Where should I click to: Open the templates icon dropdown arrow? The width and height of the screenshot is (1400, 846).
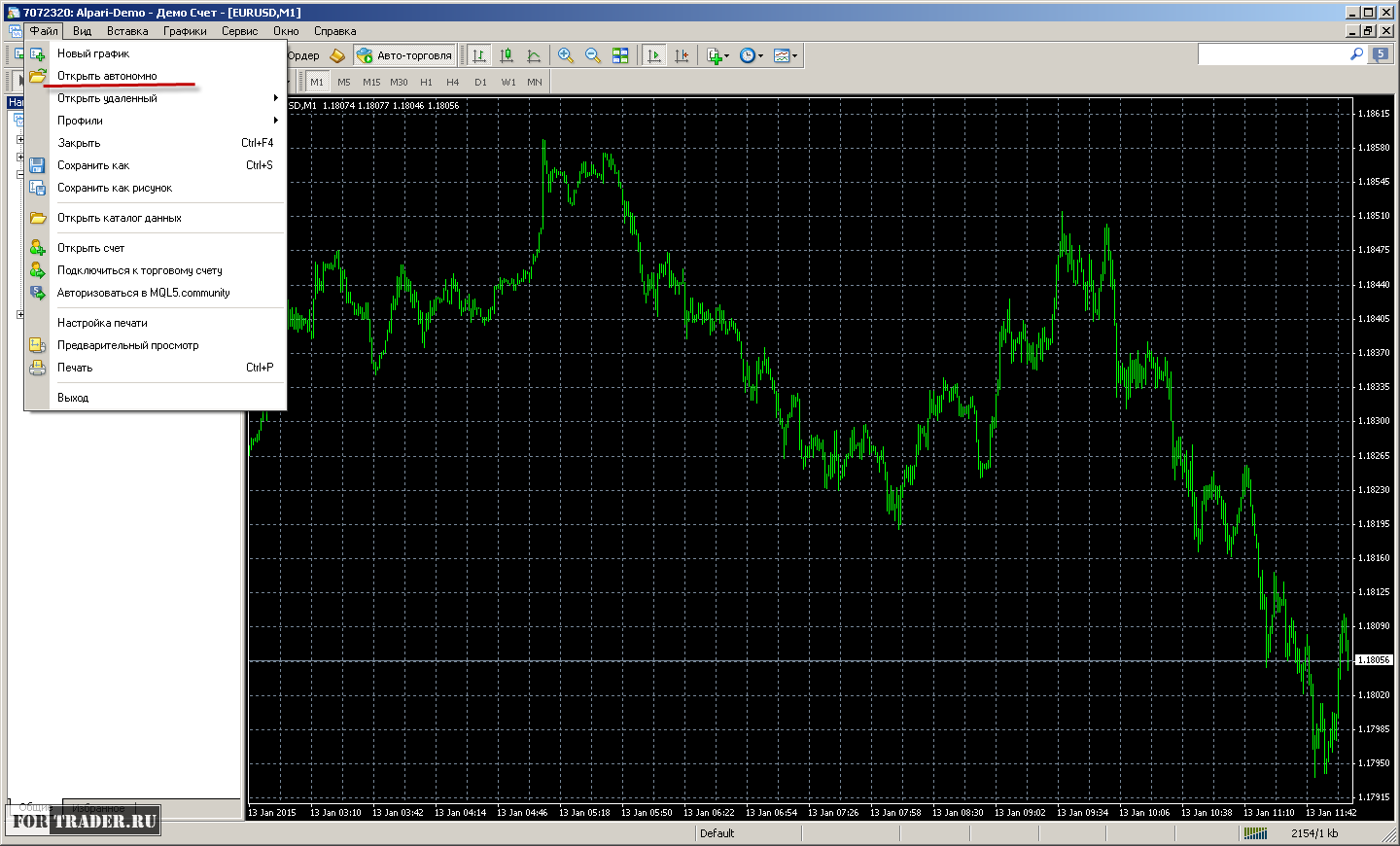[794, 56]
